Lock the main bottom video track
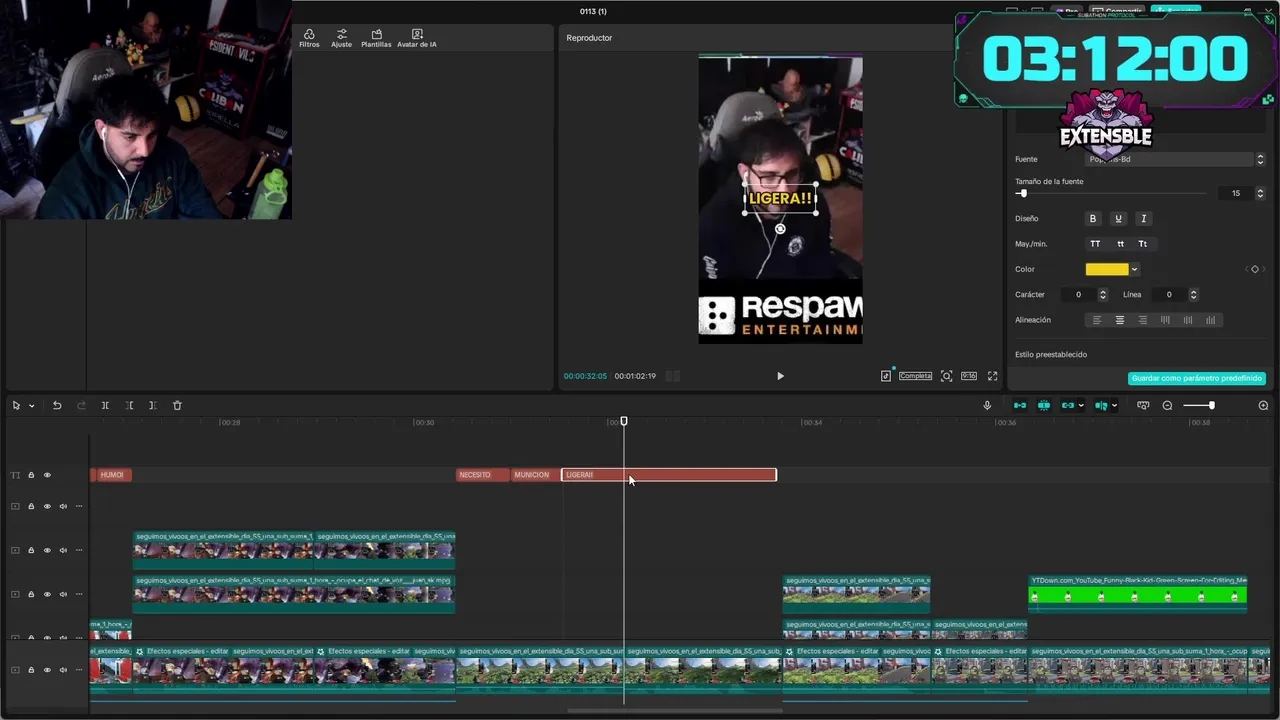The height and width of the screenshot is (720, 1280). click(31, 670)
